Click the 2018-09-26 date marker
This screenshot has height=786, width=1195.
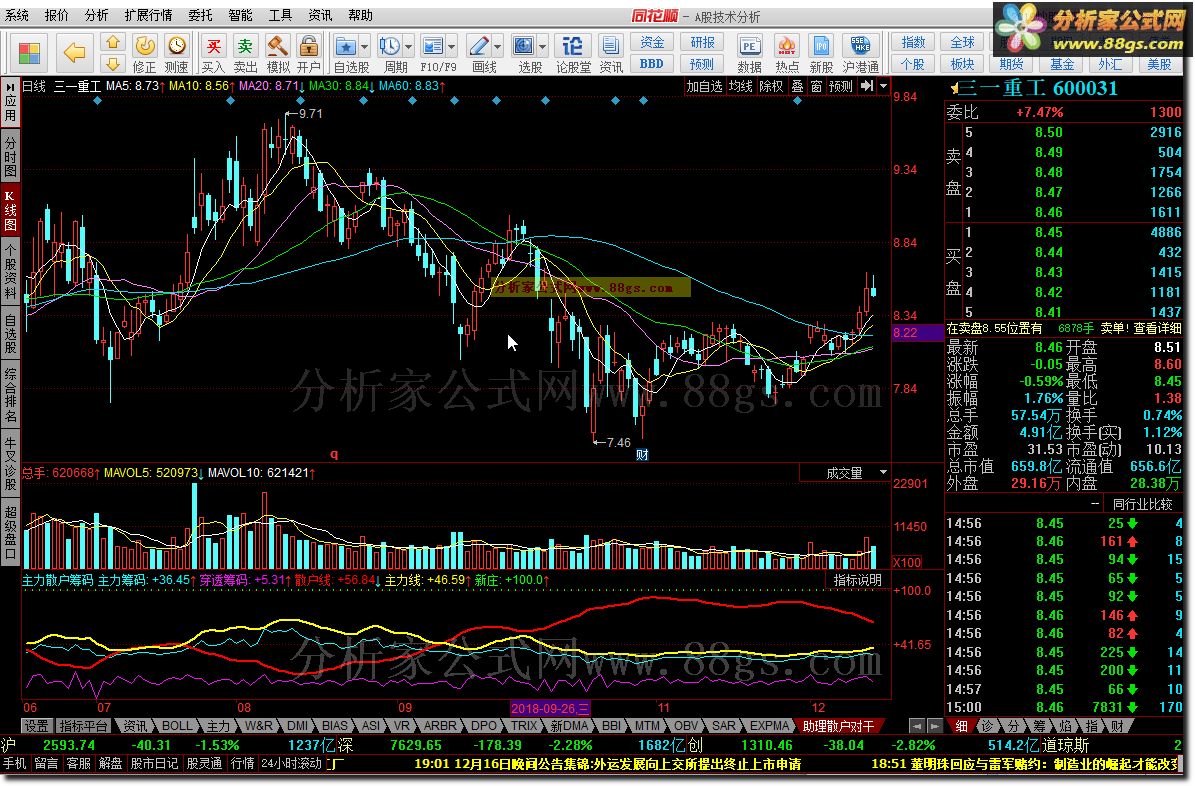[x=549, y=708]
